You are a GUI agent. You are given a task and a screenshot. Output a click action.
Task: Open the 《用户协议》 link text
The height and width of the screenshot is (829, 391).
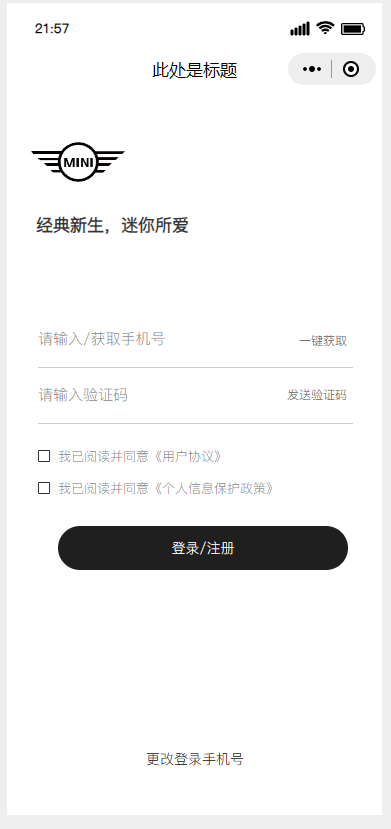click(187, 456)
